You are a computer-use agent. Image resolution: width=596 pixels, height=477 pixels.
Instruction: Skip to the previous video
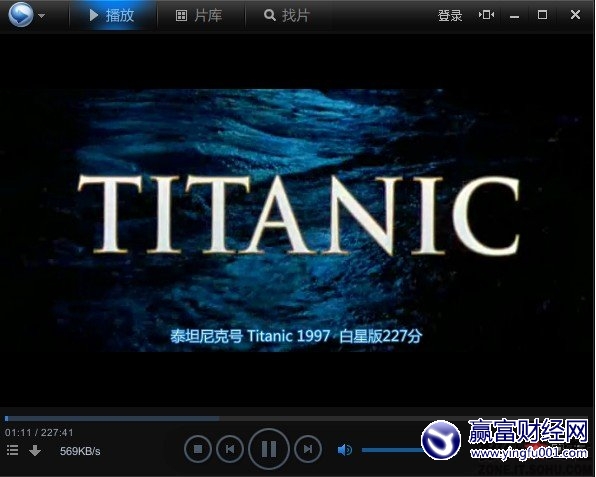coord(230,450)
